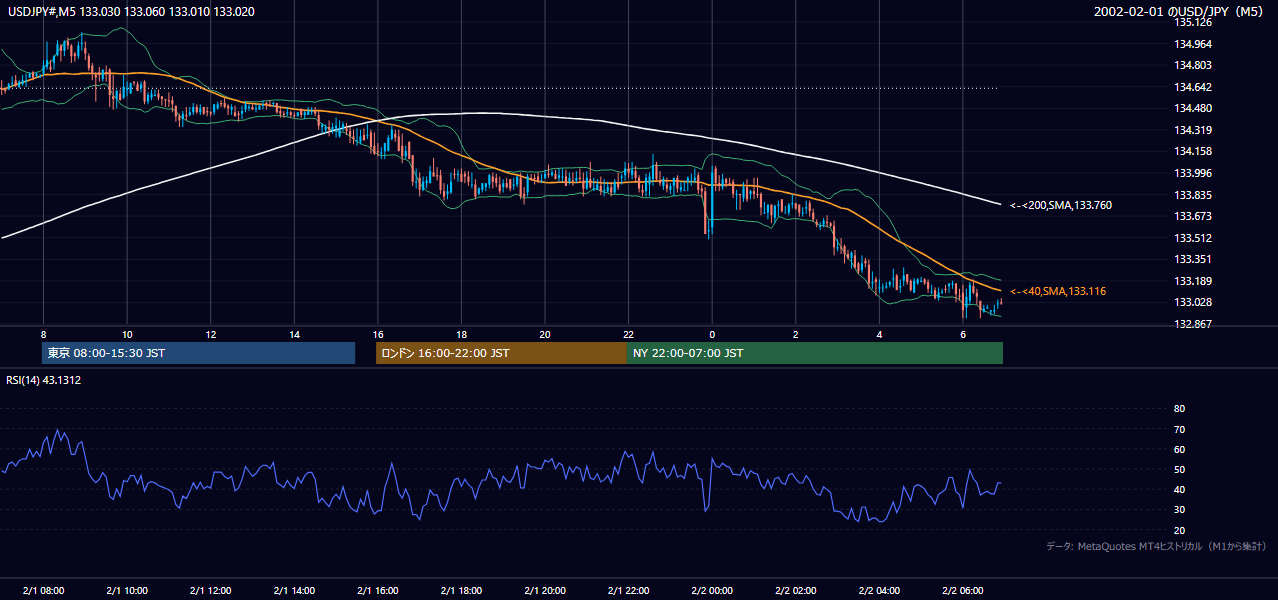Click the 2/1 20:00 time axis label
Screen dimensions: 1278x600
click(545, 591)
